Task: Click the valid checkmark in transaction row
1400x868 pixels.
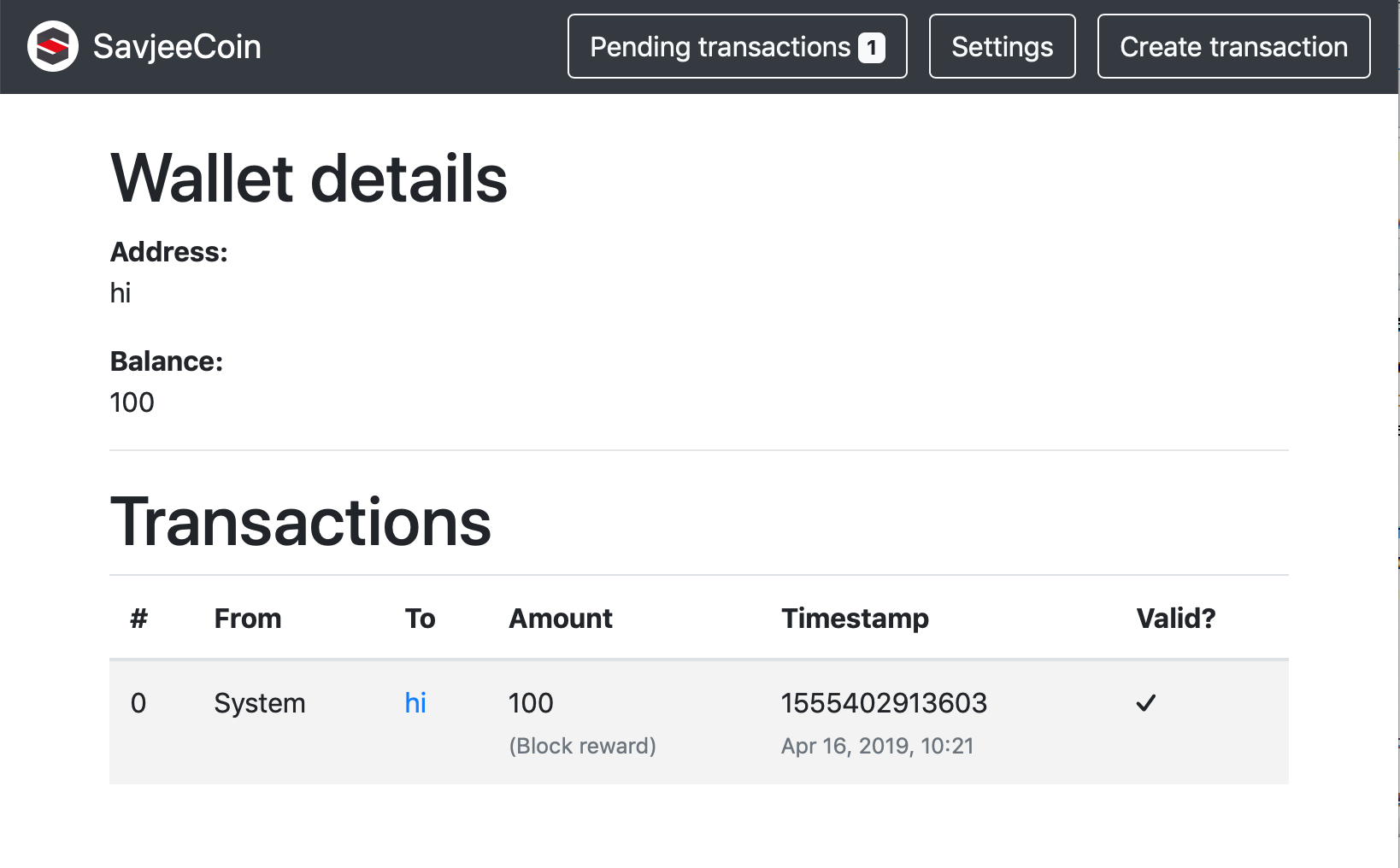Action: tap(1145, 703)
